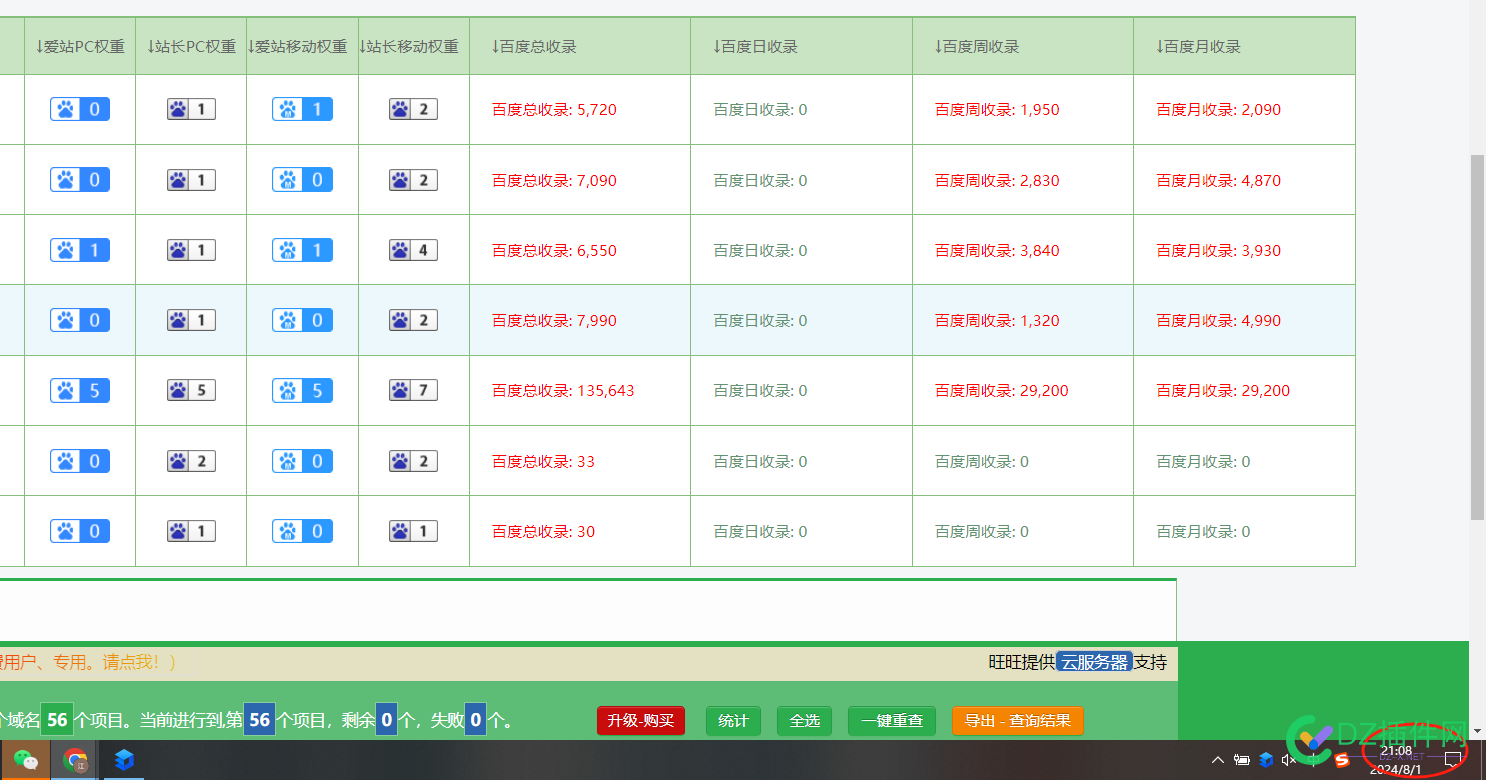Click 爱站移动权重 badge in 百度总收录 30 row

click(302, 531)
